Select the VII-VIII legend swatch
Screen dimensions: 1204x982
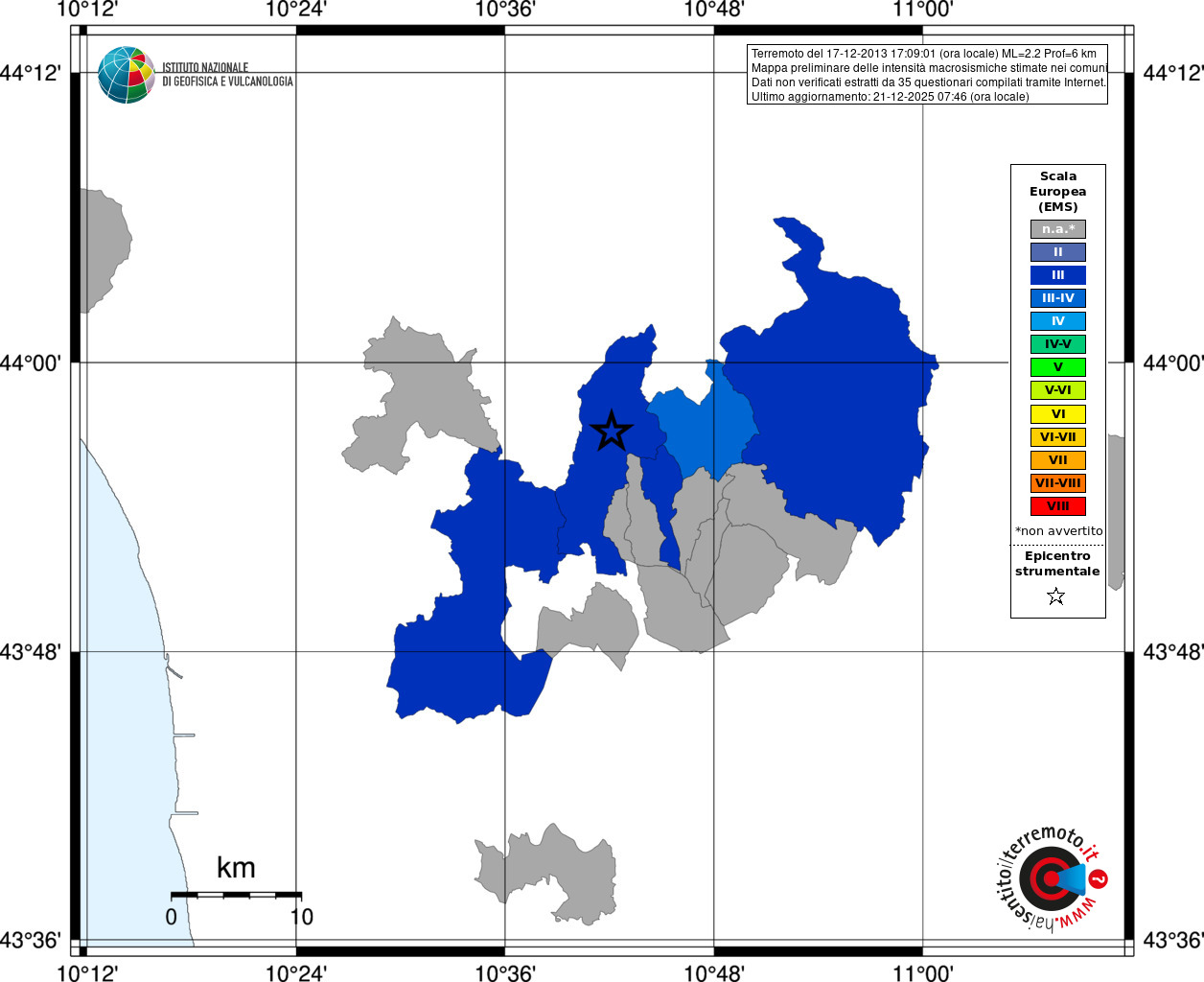tap(1058, 483)
